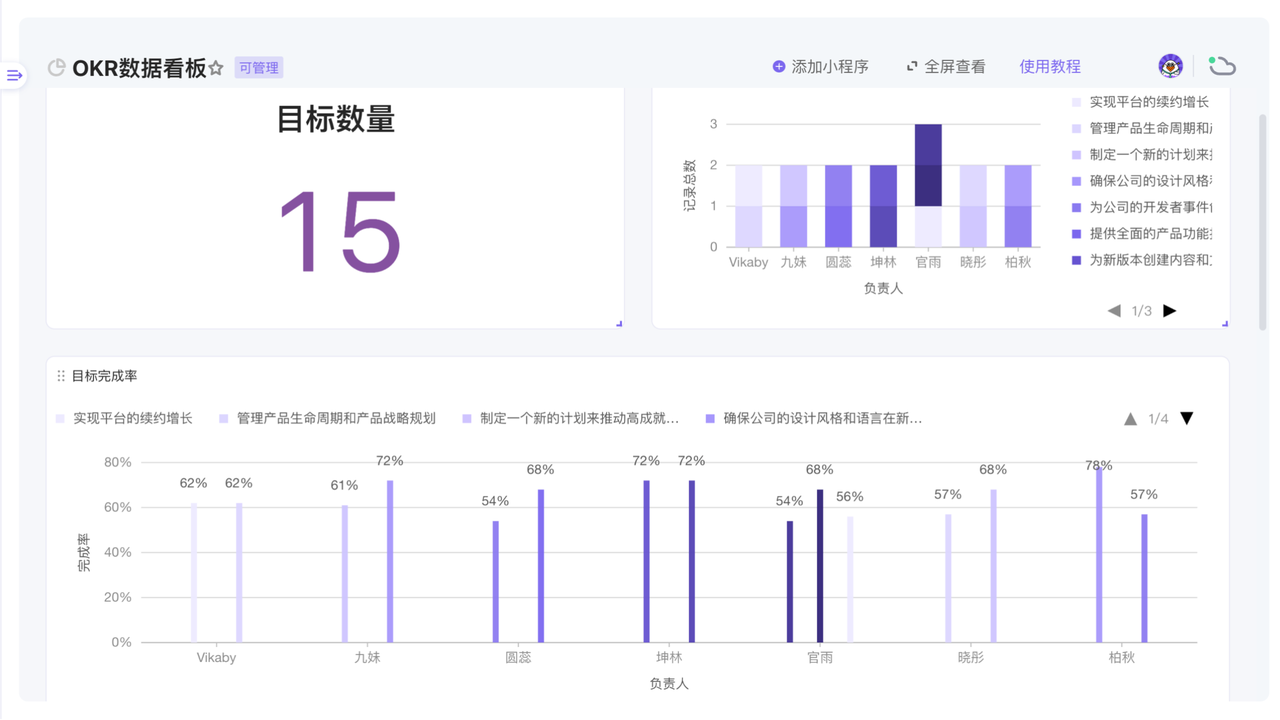1280x720 pixels.
Task: Click resize handle of 目标数量 widget
Action: click(x=619, y=323)
